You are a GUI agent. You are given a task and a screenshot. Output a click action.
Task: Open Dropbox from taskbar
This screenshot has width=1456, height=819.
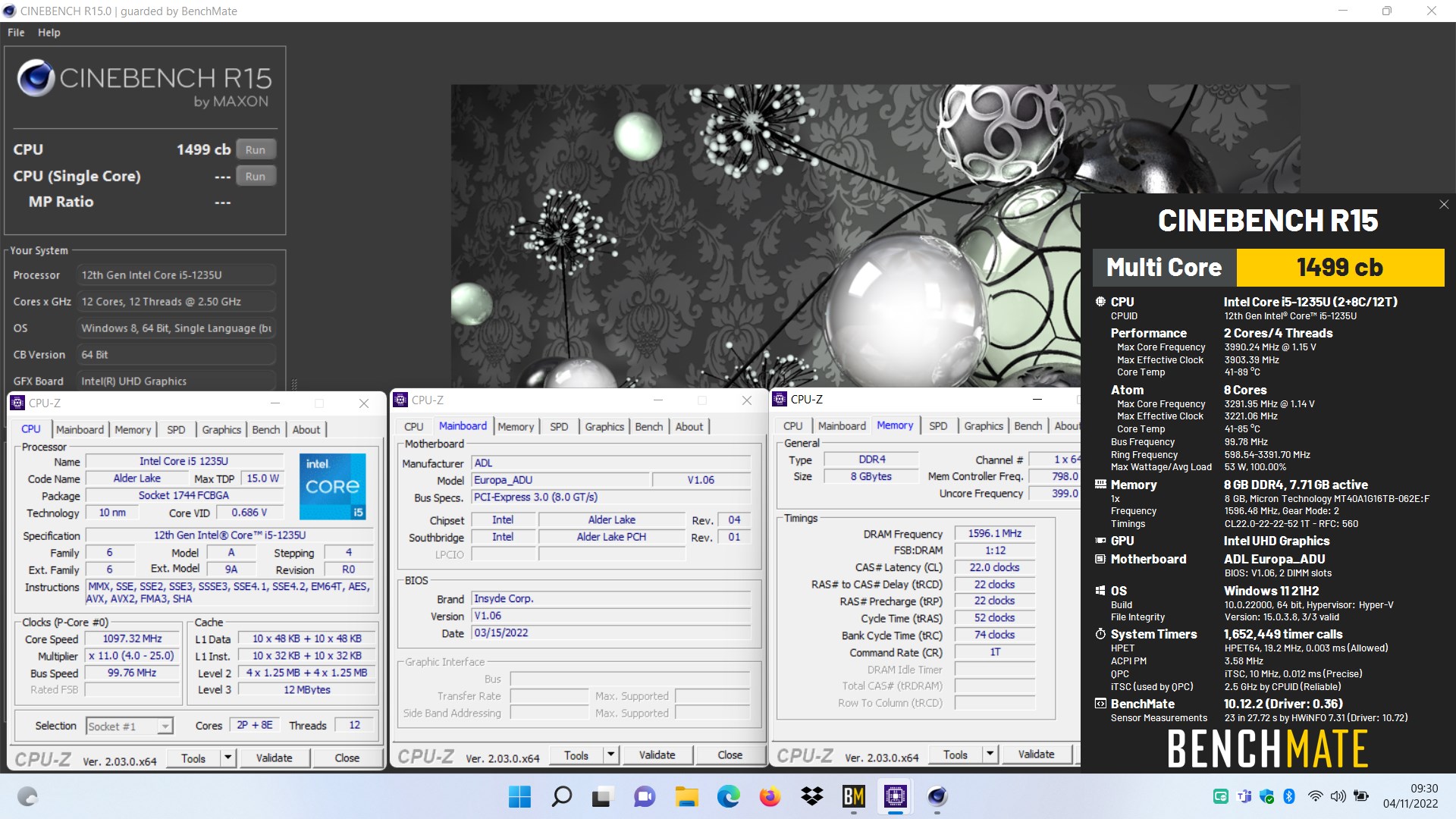(x=811, y=796)
